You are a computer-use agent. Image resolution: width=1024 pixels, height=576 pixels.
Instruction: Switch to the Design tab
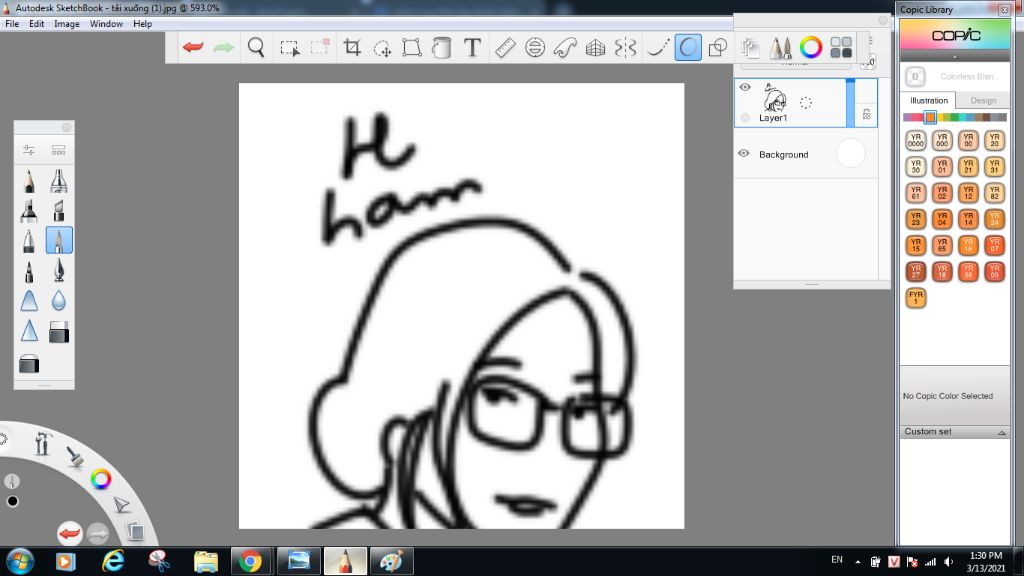point(983,101)
